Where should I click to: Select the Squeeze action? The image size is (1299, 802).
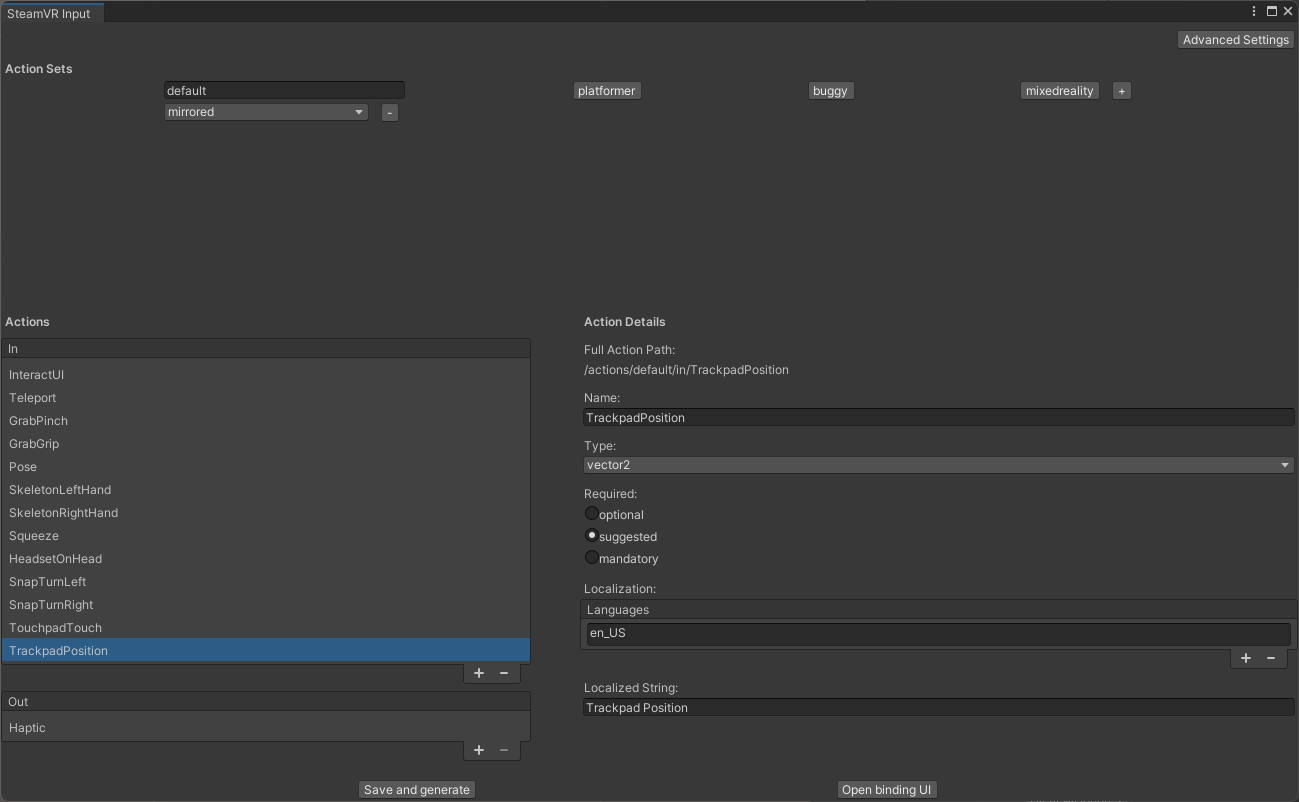click(x=266, y=536)
